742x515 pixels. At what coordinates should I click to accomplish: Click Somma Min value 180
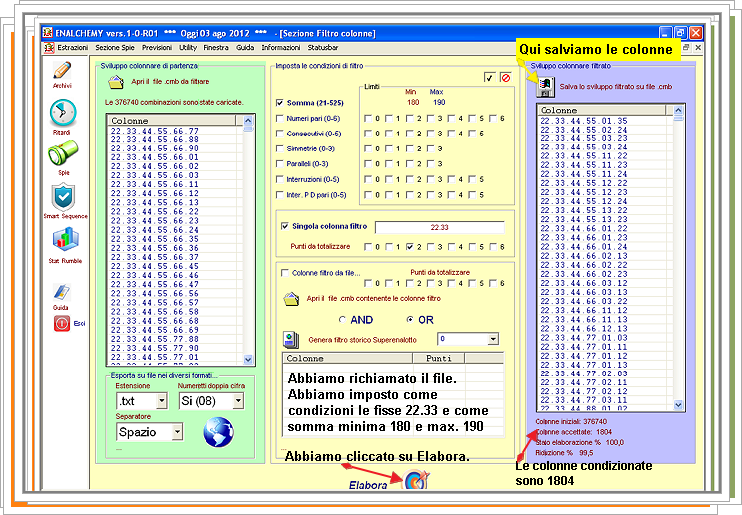[413, 102]
